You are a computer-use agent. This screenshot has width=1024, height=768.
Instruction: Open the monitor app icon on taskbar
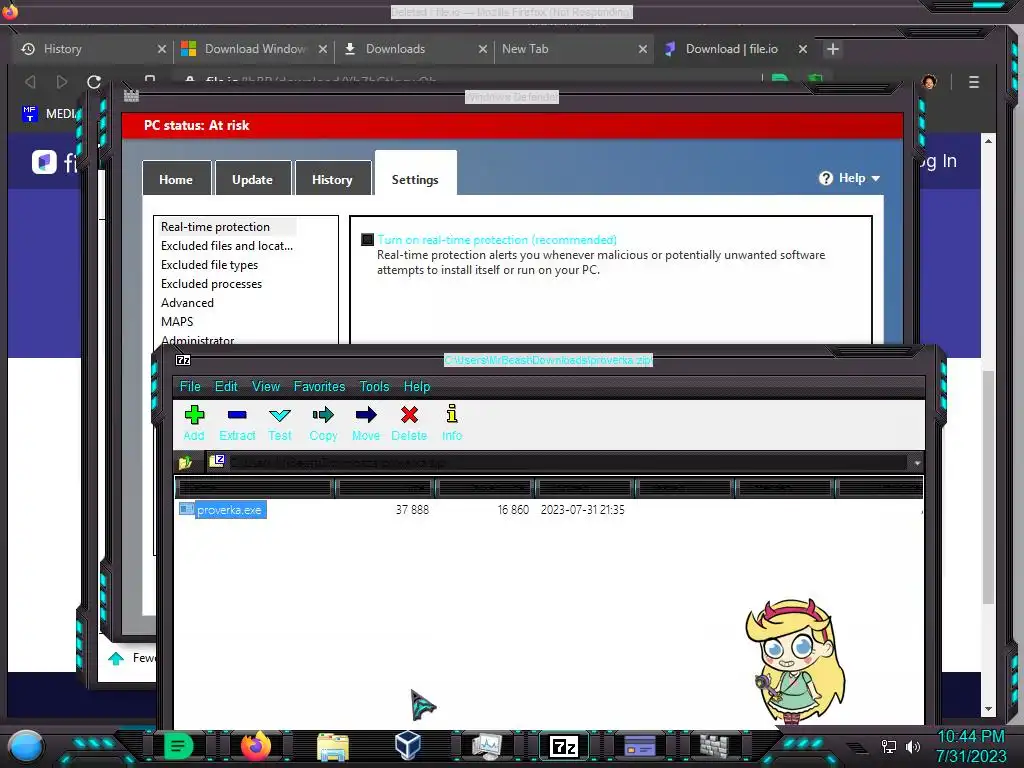[x=487, y=746]
